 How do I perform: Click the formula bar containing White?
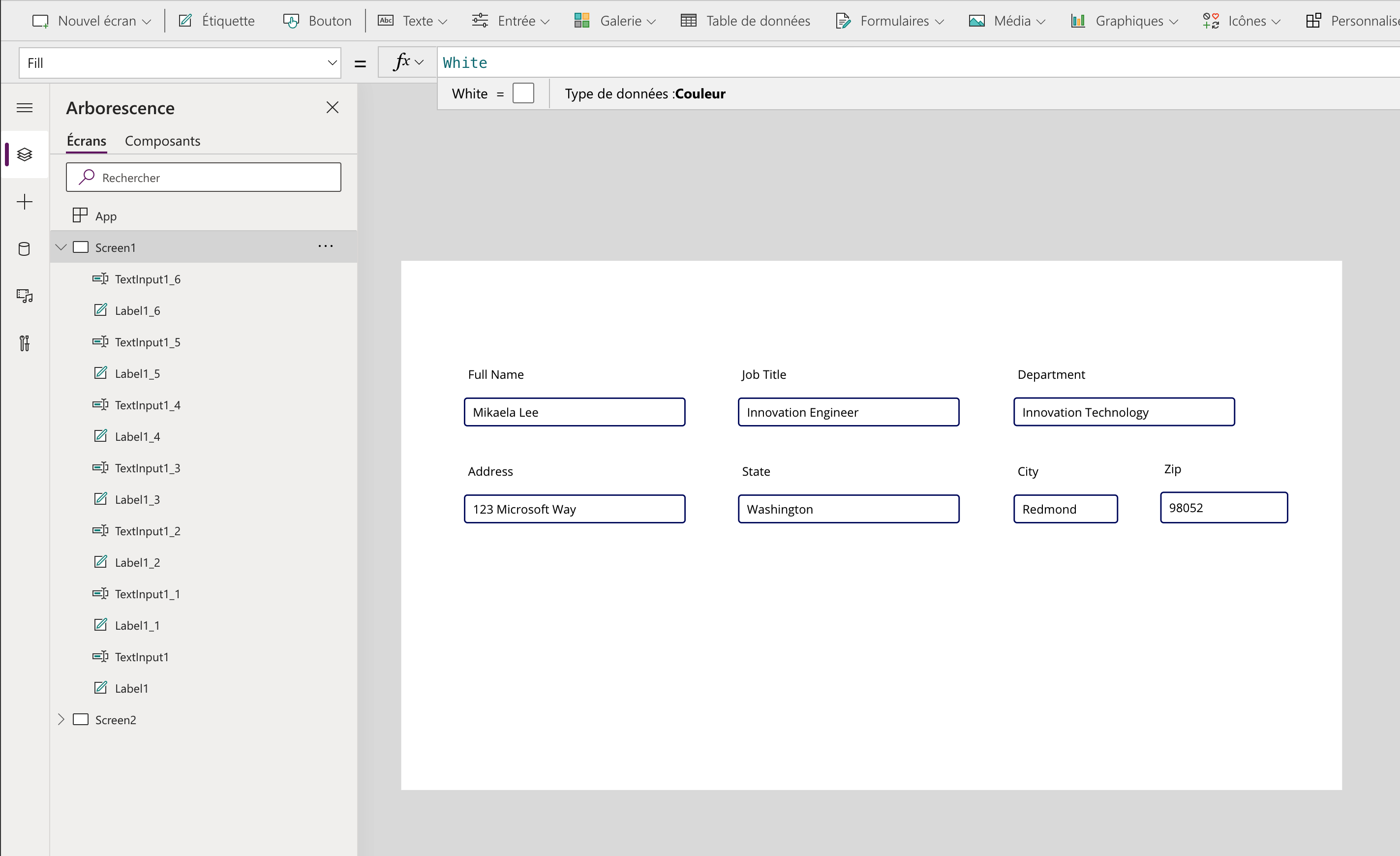coord(918,62)
